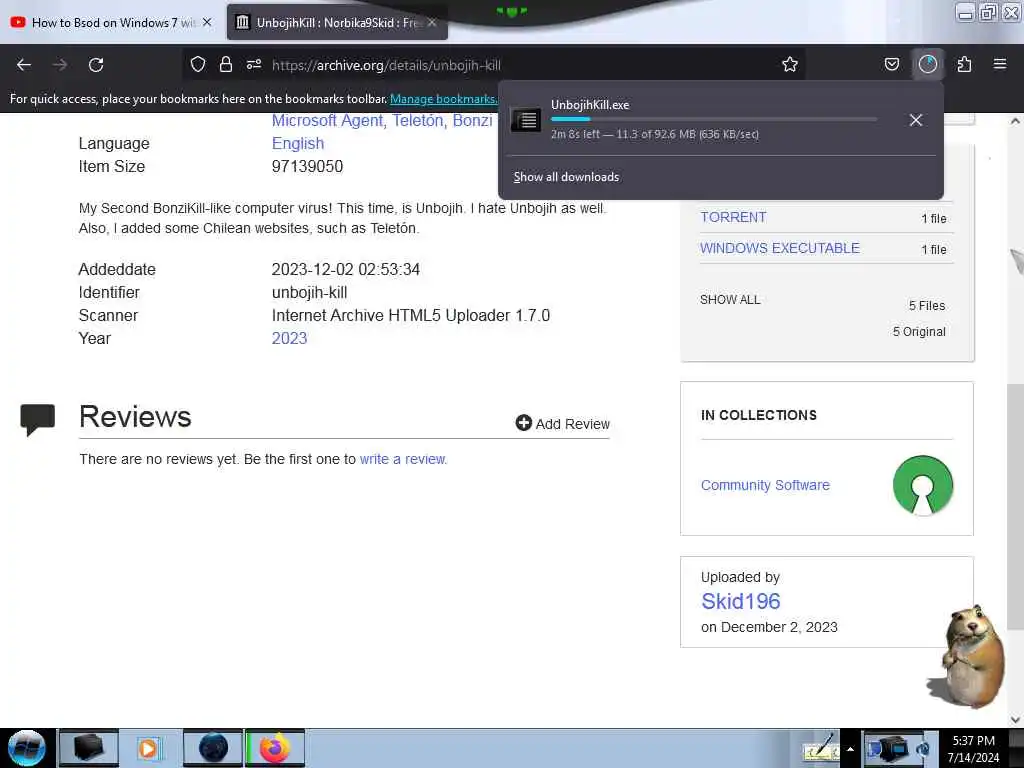Screen dimensions: 1024x768
Task: Open the Microsoft Agent topic link
Action: click(327, 121)
